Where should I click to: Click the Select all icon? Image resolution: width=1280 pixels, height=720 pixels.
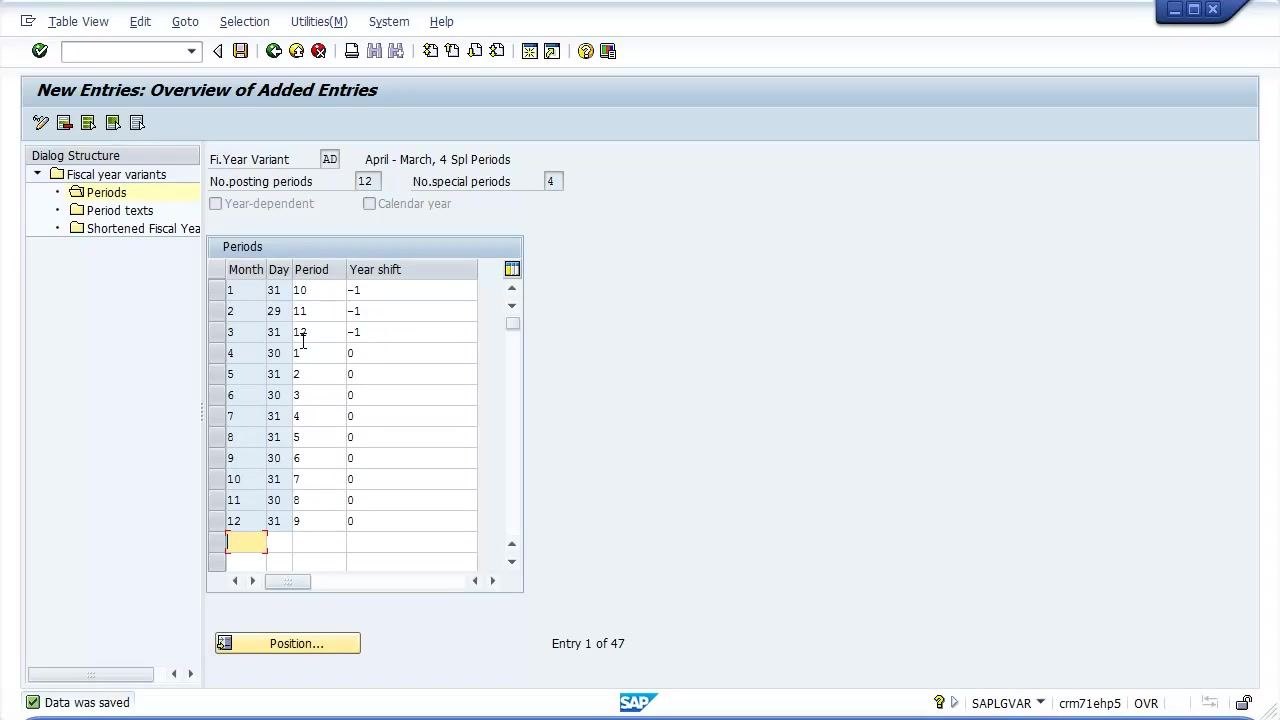89,122
